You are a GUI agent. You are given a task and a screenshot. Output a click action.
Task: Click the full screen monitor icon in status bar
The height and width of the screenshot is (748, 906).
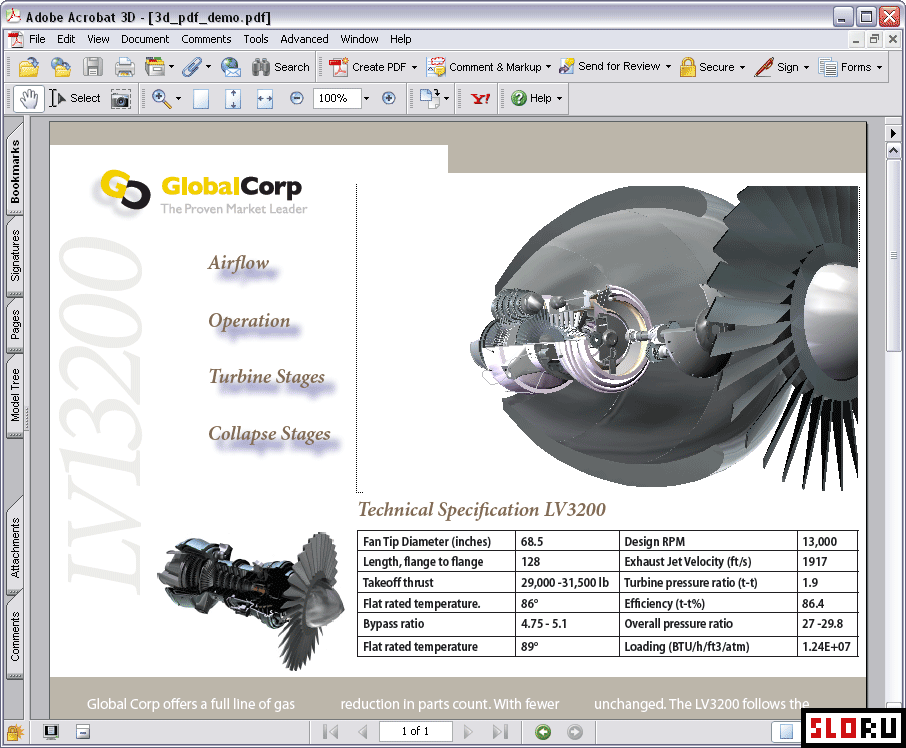pos(51,732)
